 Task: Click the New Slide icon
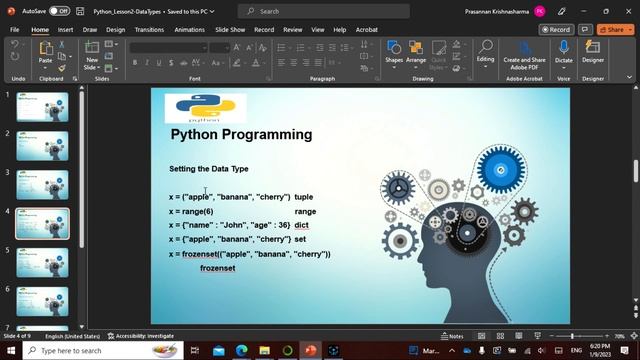[92, 47]
